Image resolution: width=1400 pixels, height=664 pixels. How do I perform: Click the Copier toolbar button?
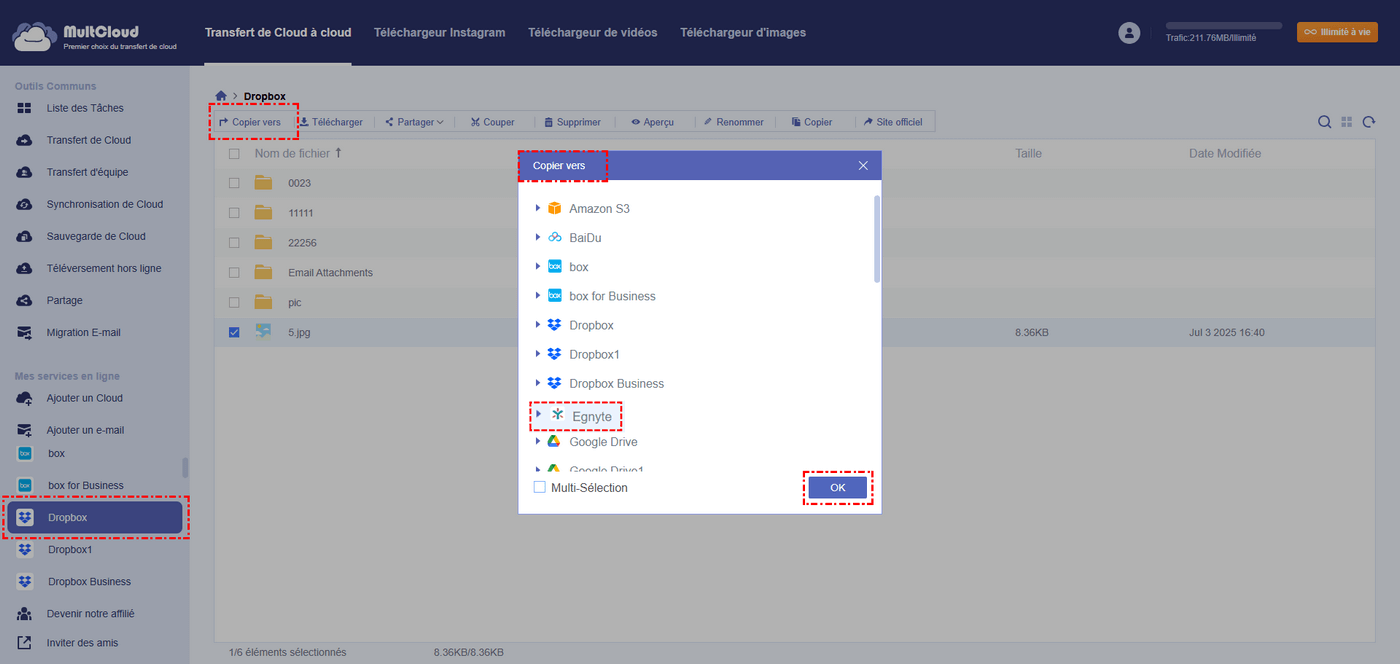click(x=812, y=122)
